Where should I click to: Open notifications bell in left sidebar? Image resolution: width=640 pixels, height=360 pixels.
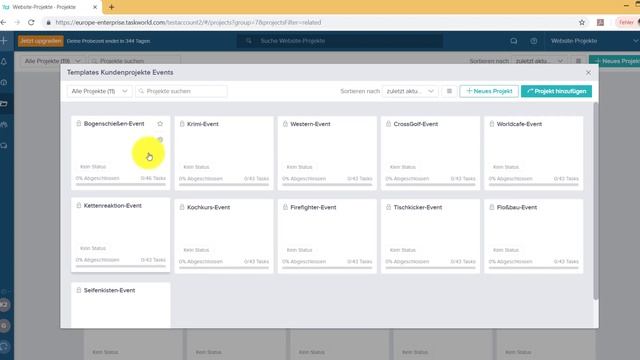click(4, 62)
